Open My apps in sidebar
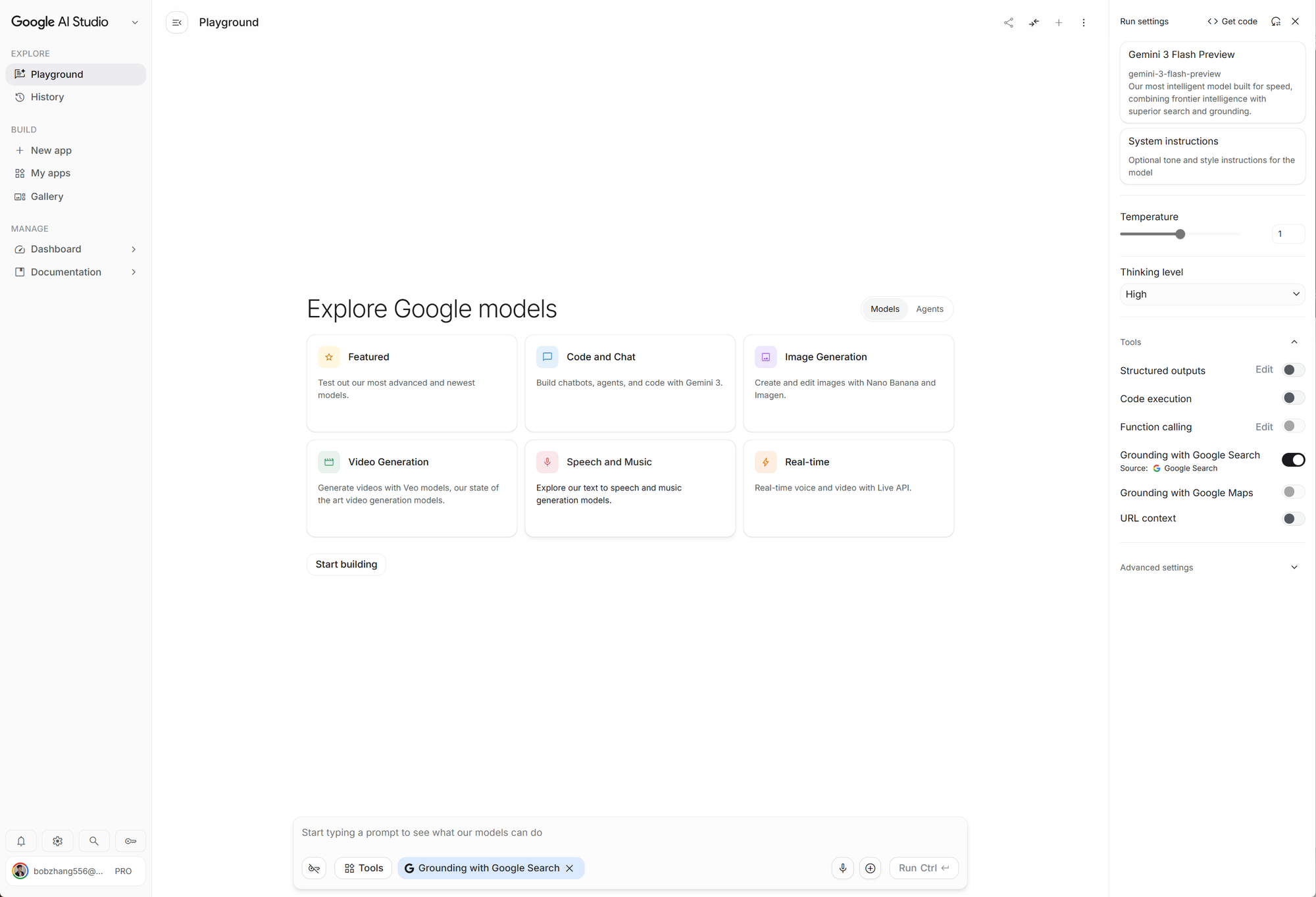The height and width of the screenshot is (897, 1316). pos(76,173)
